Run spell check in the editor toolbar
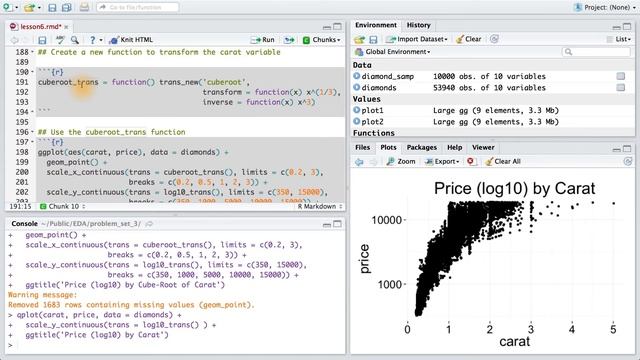 [60, 40]
